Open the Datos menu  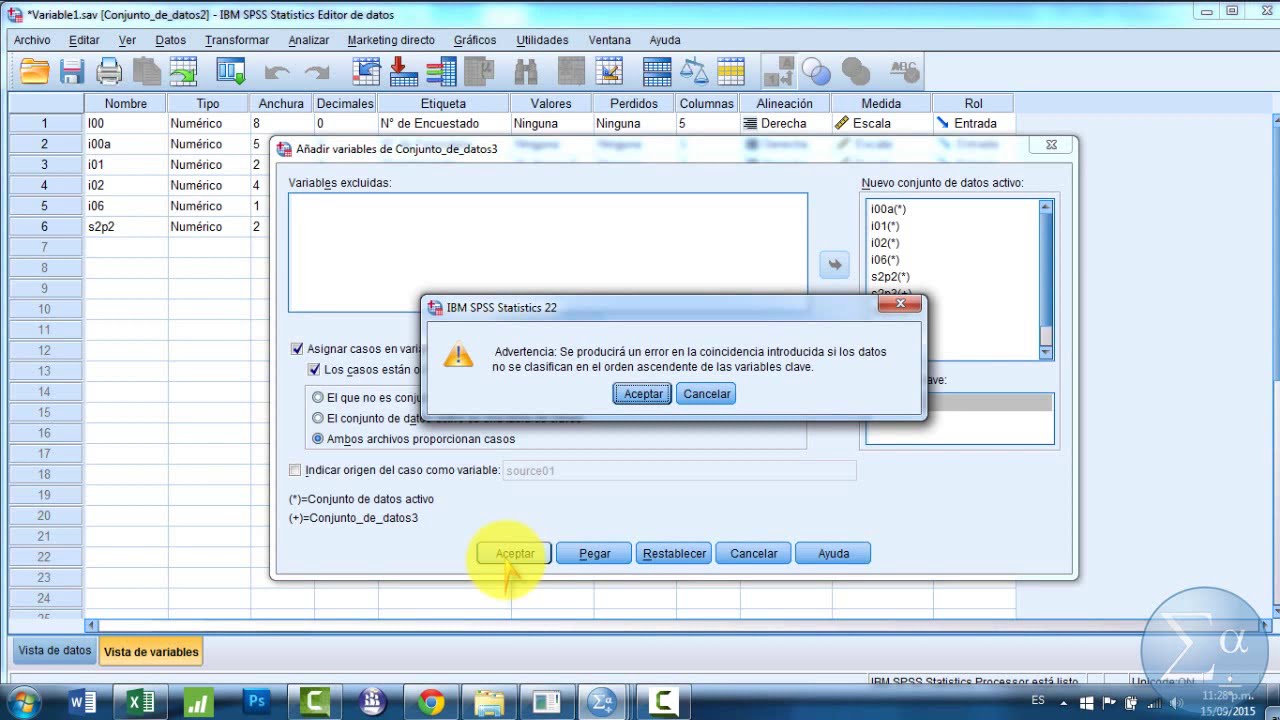[171, 40]
